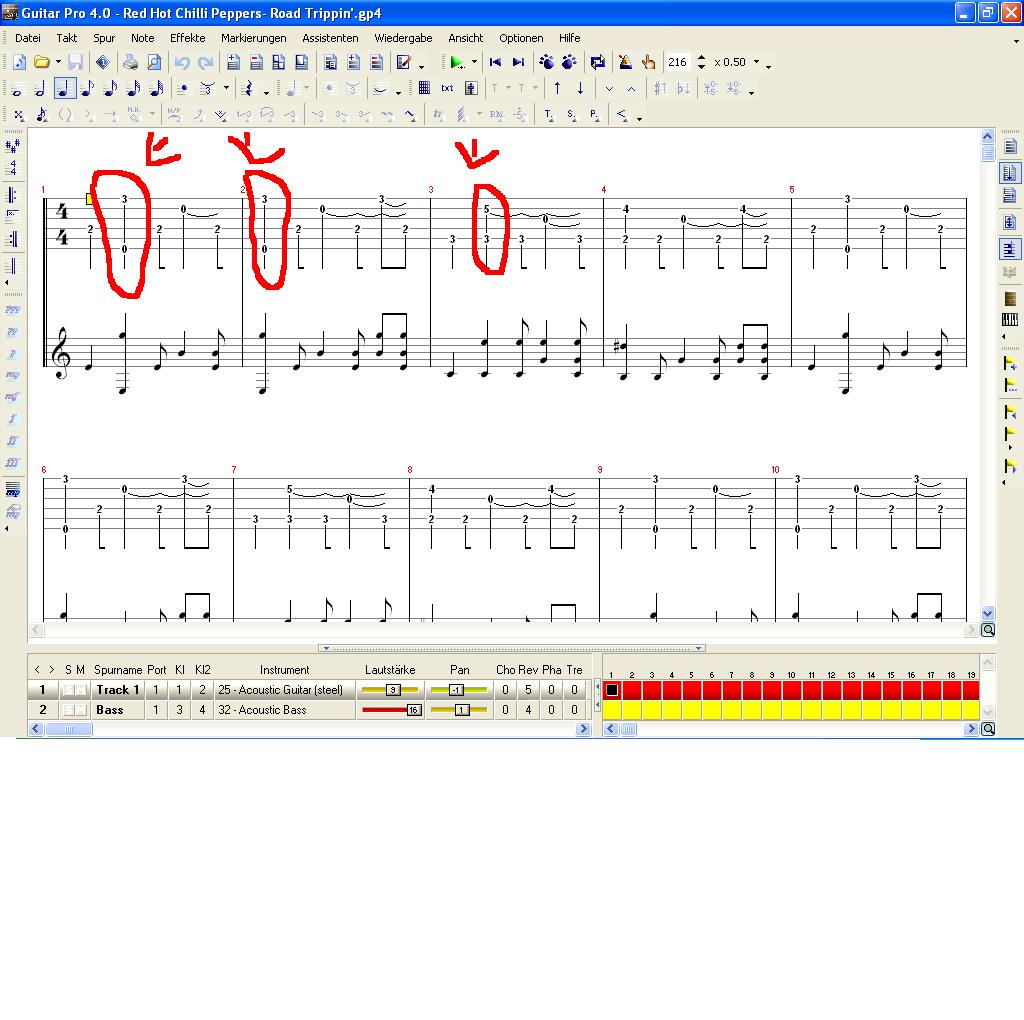The width and height of the screenshot is (1024, 1020).
Task: Expand the play button dropdown arrow
Action: pos(474,62)
